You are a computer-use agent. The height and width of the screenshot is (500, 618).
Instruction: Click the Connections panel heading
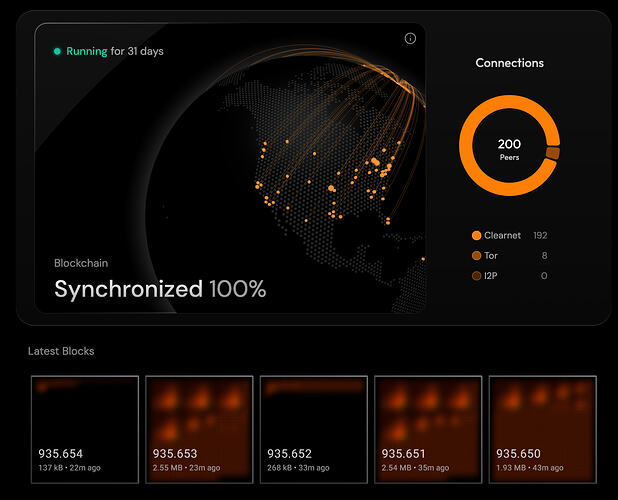coord(509,63)
